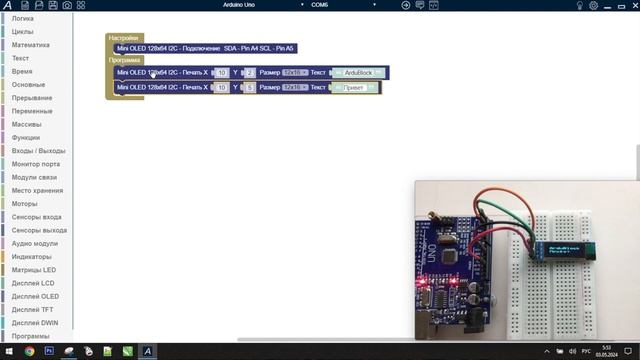Switch to ArduBlock taskbar app
The width and height of the screenshot is (640, 360).
click(147, 351)
